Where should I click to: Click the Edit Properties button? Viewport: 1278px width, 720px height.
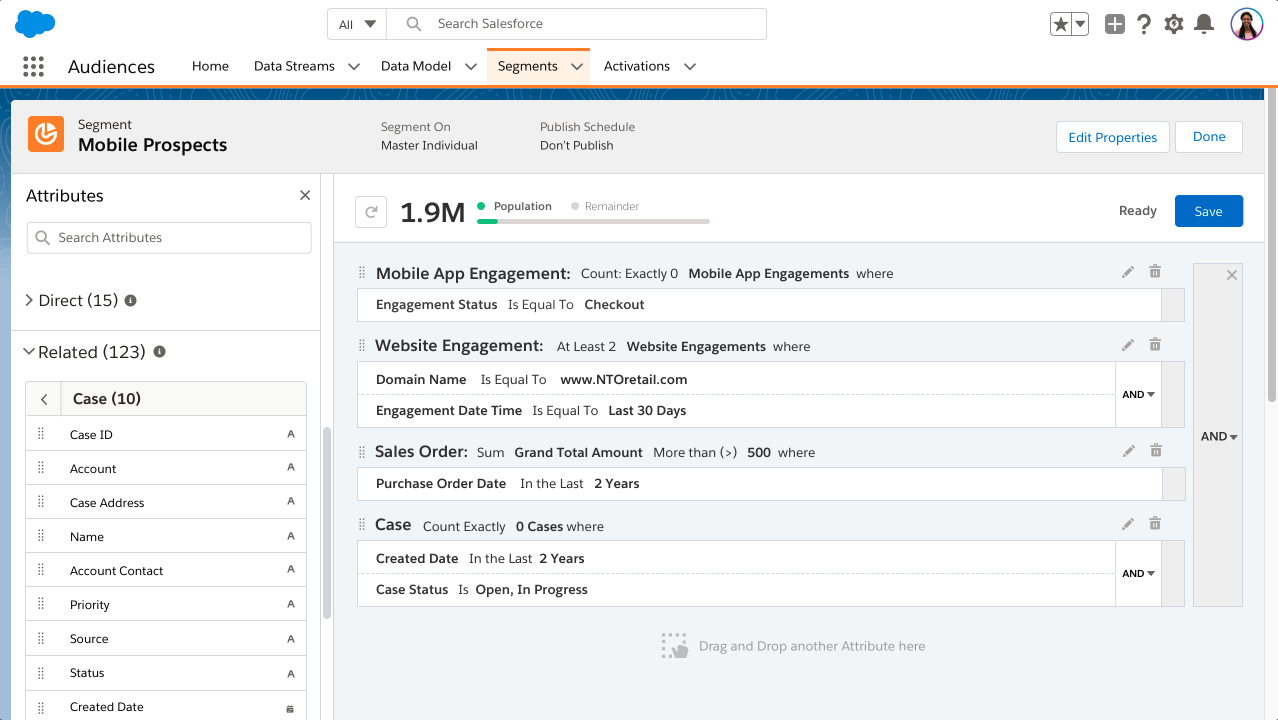[x=1112, y=137]
